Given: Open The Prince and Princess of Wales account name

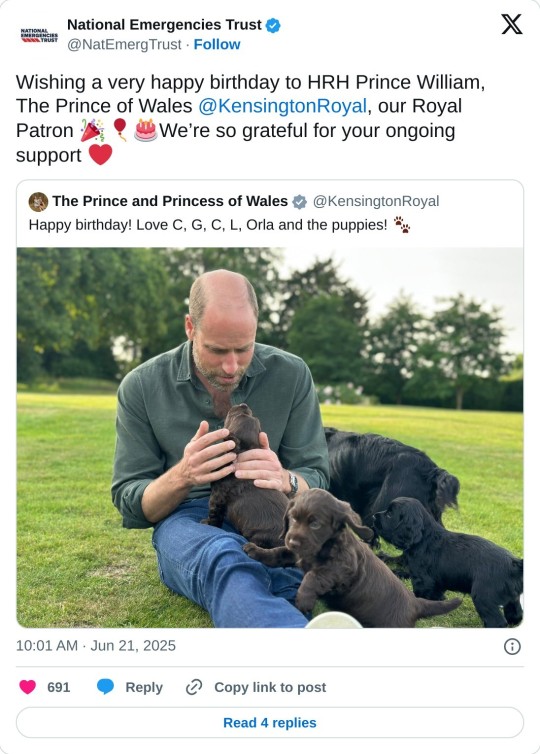Looking at the screenshot, I should (170, 201).
